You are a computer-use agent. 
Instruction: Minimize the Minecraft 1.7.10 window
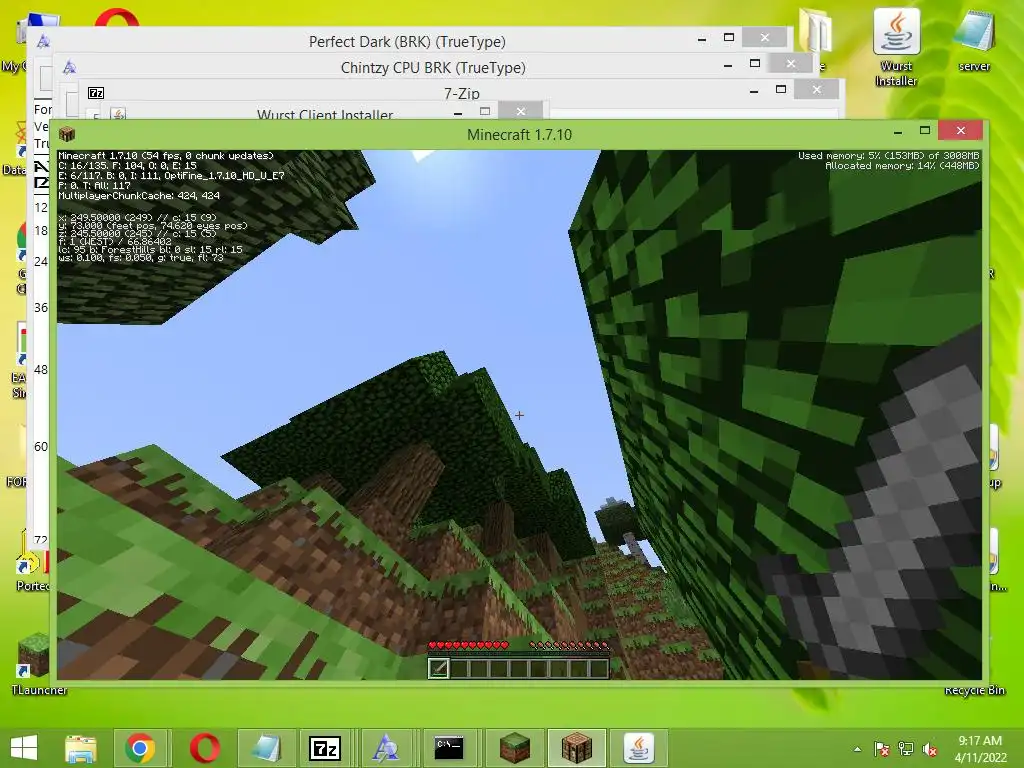(898, 131)
